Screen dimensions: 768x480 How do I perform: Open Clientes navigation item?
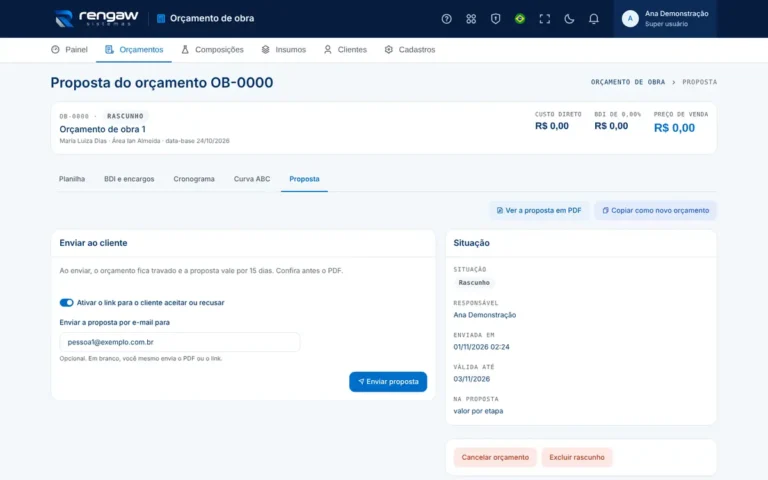click(345, 49)
